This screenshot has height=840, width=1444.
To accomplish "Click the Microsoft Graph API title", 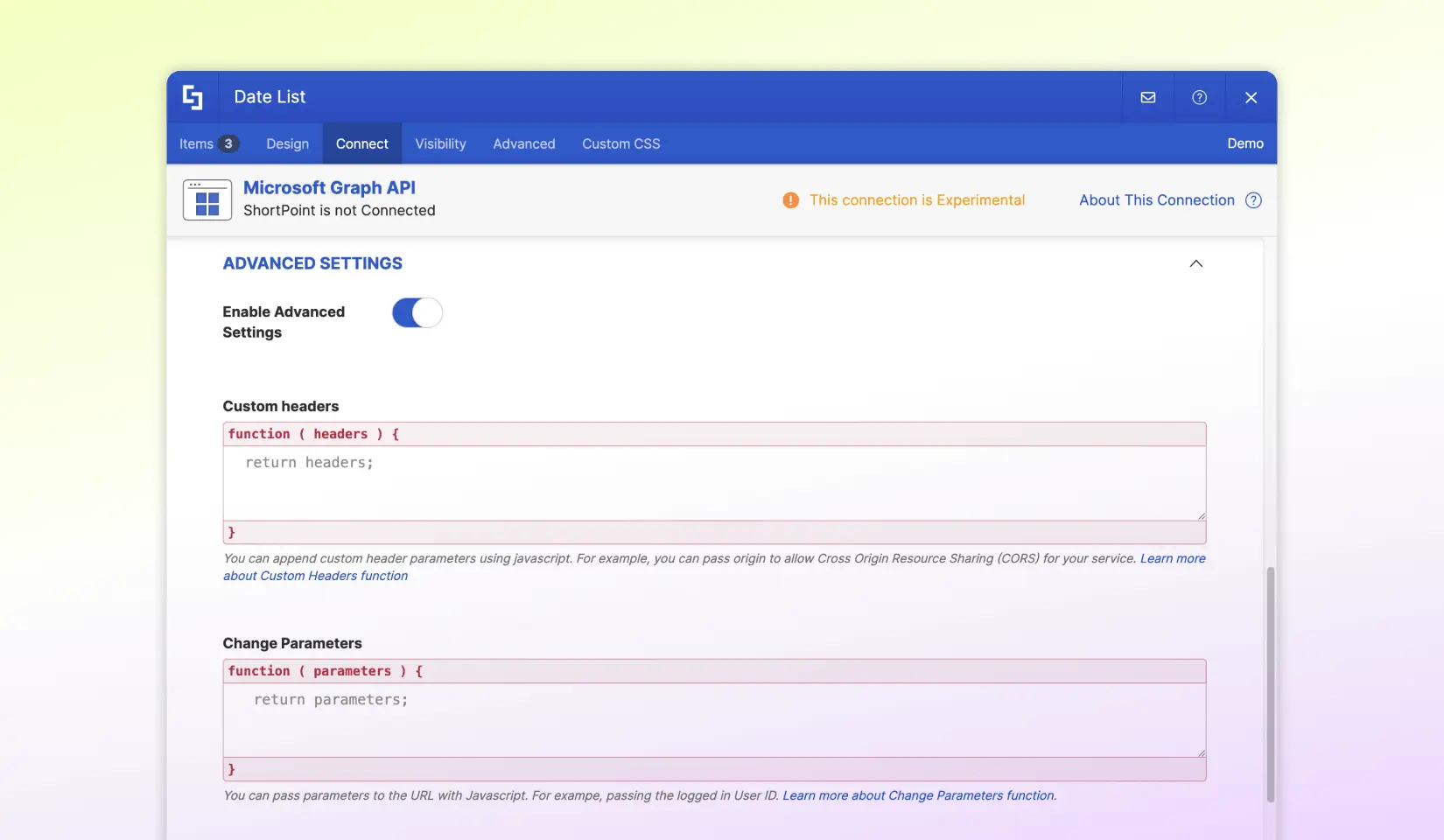I will click(x=329, y=187).
